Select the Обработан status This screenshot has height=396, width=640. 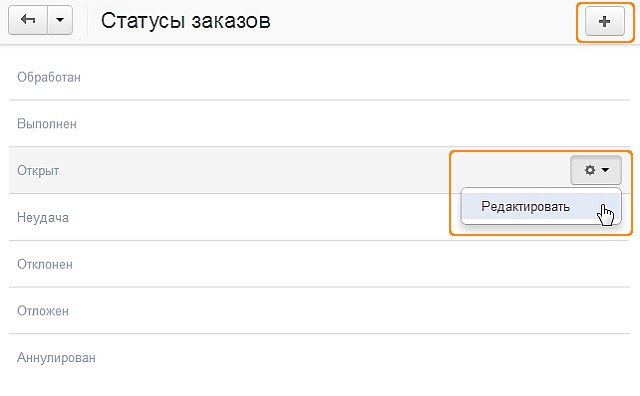tap(49, 77)
